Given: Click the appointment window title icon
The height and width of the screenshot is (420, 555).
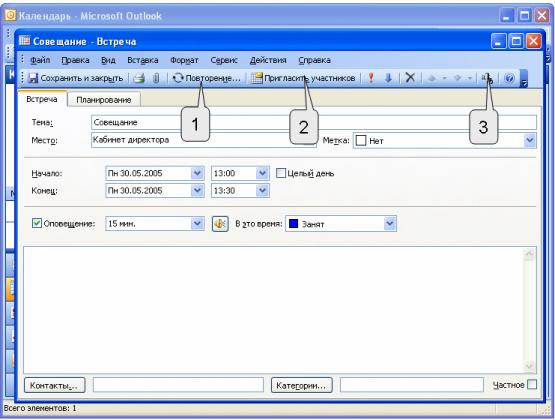Looking at the screenshot, I should point(24,41).
